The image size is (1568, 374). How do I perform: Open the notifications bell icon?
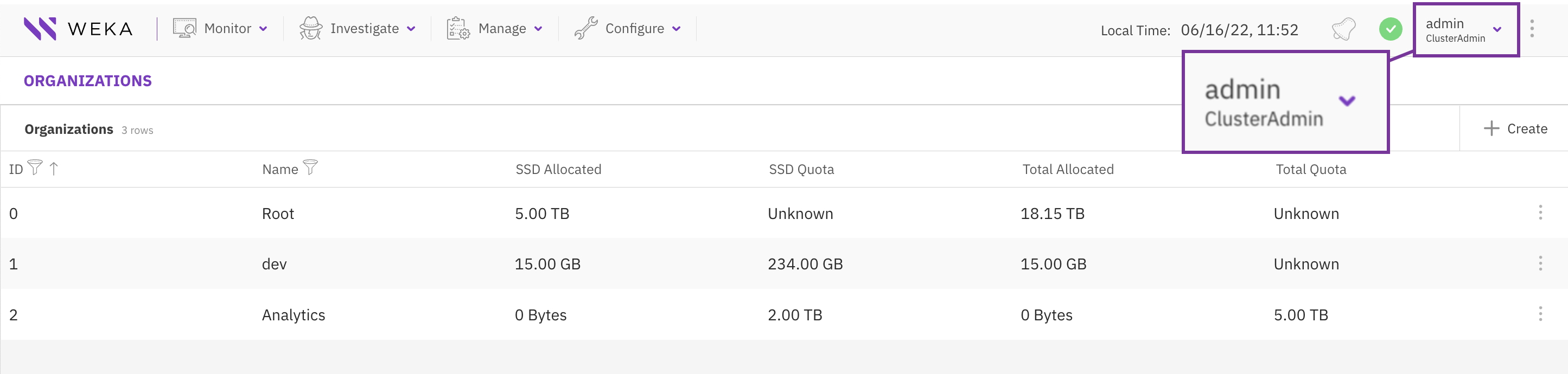coord(1344,28)
